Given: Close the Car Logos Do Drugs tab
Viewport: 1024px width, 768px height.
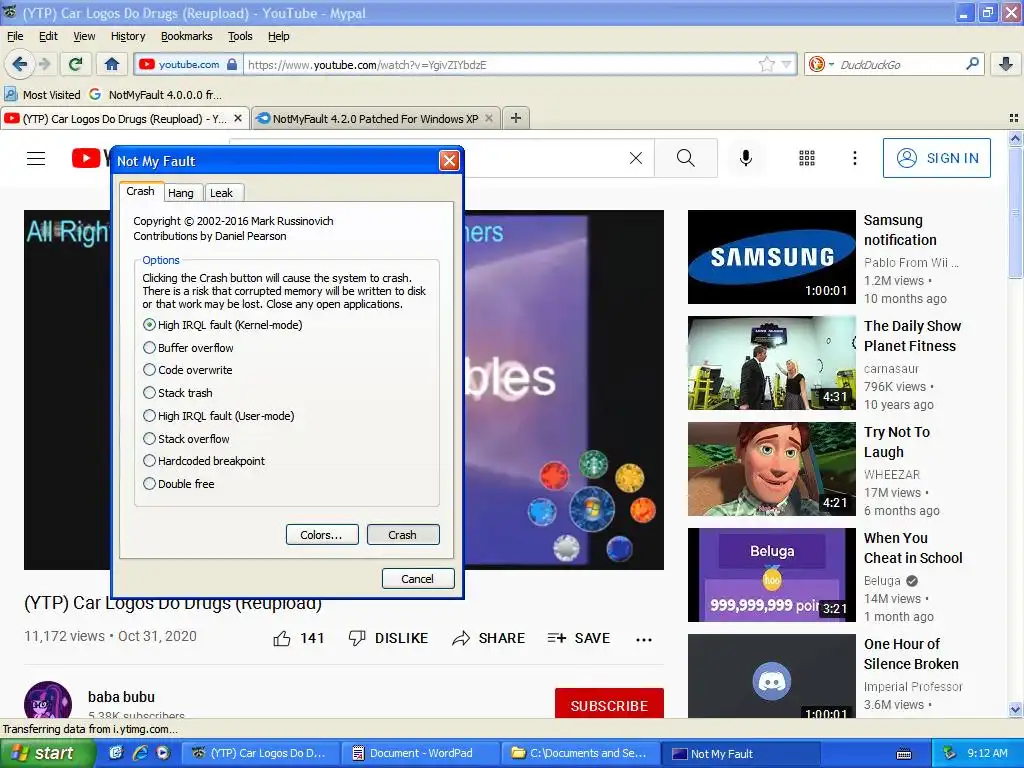Looking at the screenshot, I should pos(238,118).
